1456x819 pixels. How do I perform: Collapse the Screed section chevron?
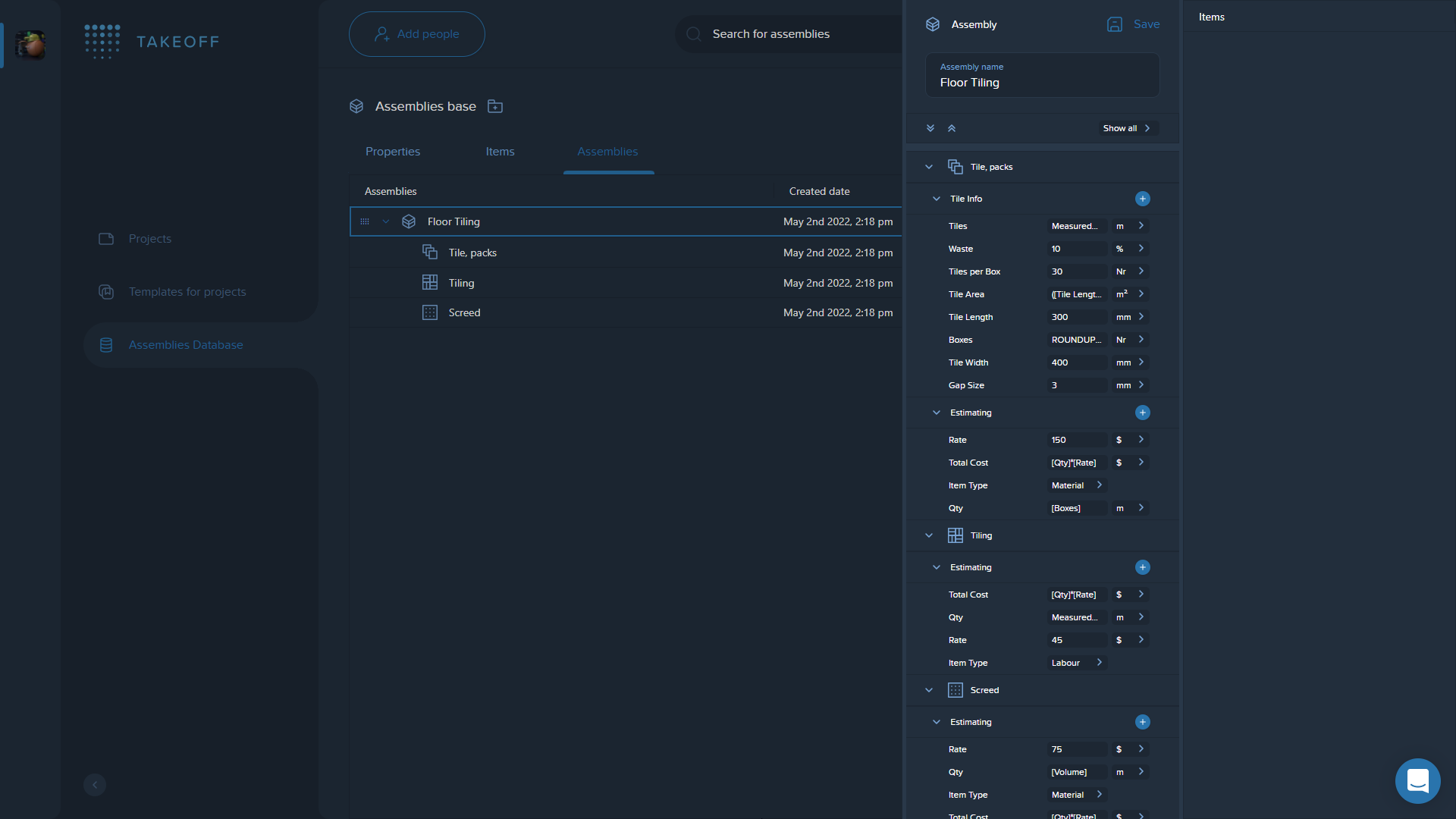[x=929, y=690]
